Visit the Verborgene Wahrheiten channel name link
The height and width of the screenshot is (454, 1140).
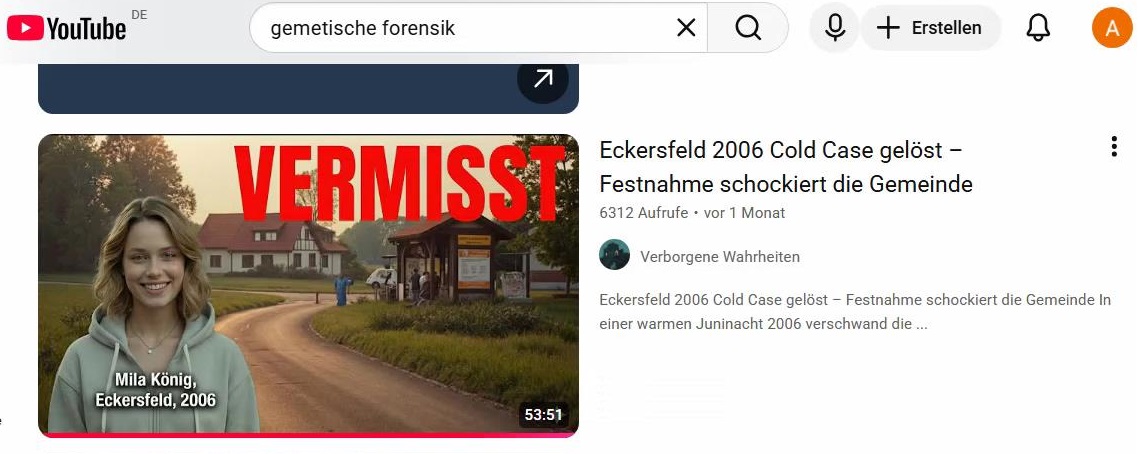pos(720,256)
